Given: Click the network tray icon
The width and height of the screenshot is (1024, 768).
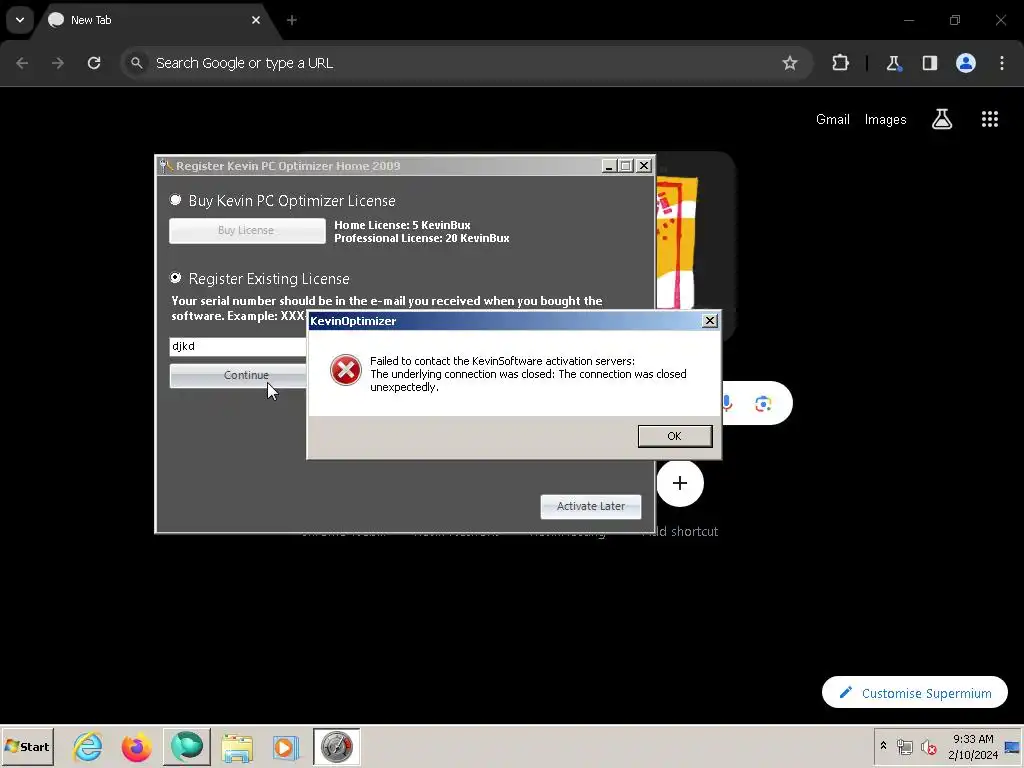Looking at the screenshot, I should [904, 747].
